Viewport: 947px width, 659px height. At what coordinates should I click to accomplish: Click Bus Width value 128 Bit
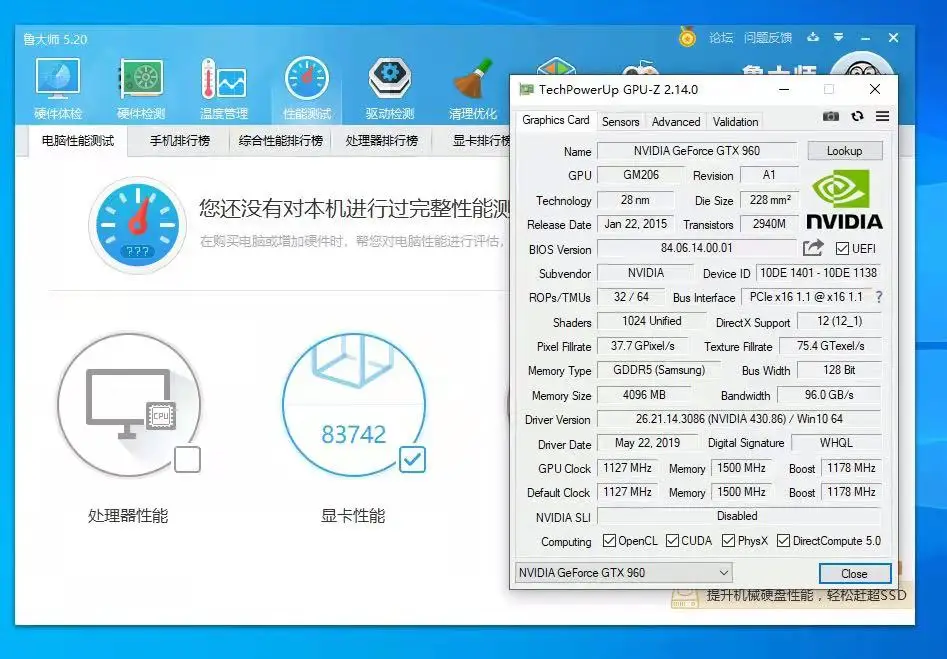click(839, 370)
